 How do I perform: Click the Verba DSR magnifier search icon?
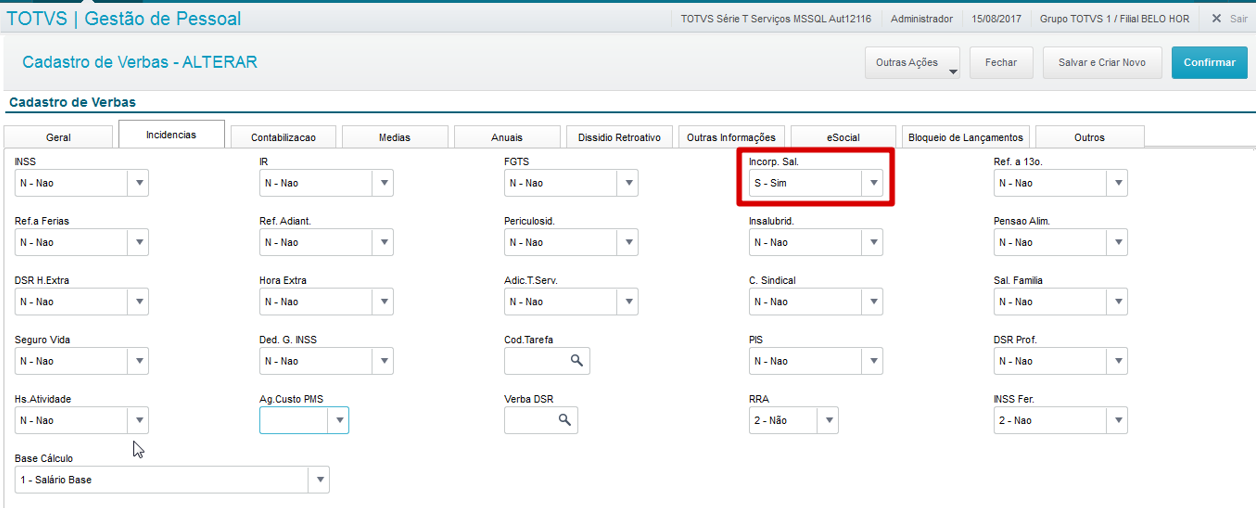point(565,420)
